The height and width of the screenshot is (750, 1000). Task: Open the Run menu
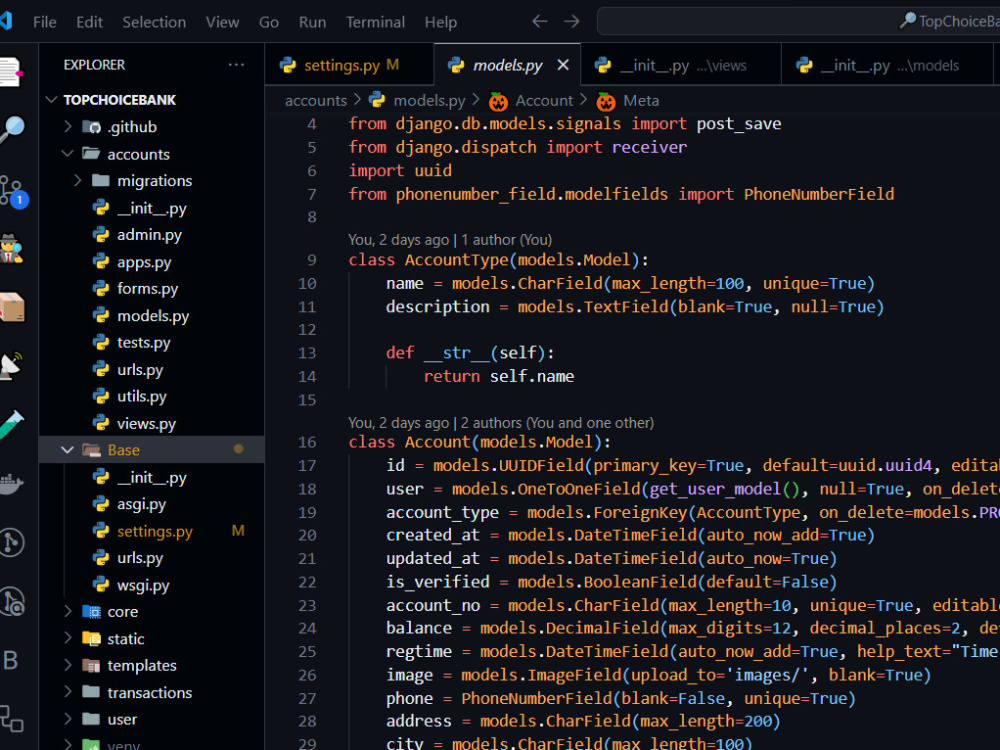click(x=312, y=22)
